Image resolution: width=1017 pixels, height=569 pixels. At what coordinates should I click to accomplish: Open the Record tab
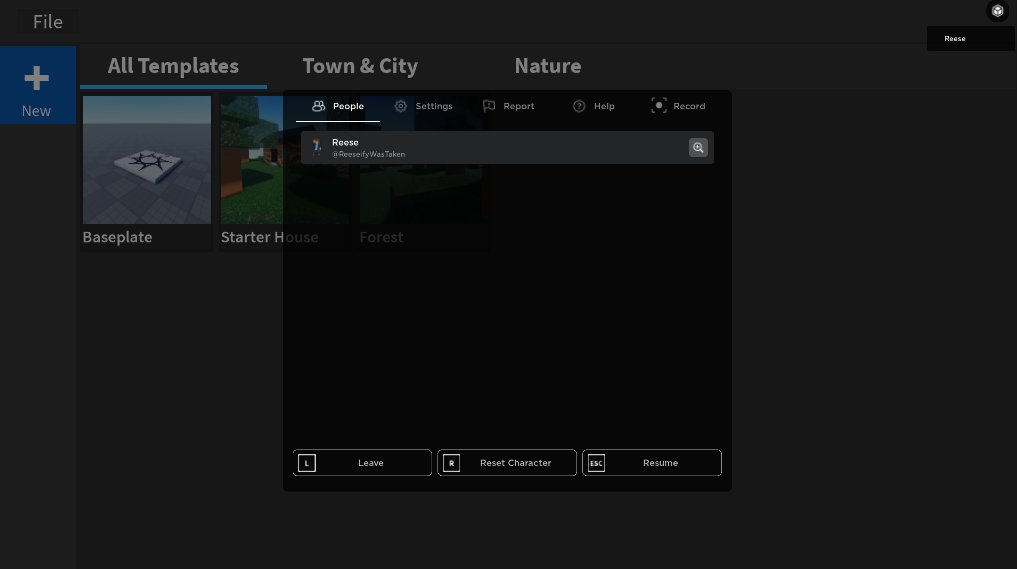[x=678, y=106]
